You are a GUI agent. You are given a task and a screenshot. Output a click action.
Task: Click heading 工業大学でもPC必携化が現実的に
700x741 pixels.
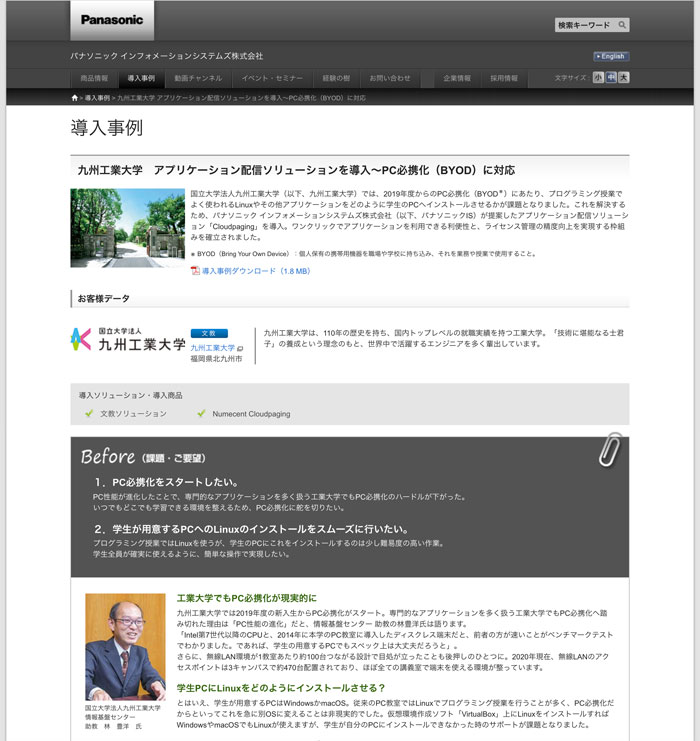pyautogui.click(x=247, y=598)
